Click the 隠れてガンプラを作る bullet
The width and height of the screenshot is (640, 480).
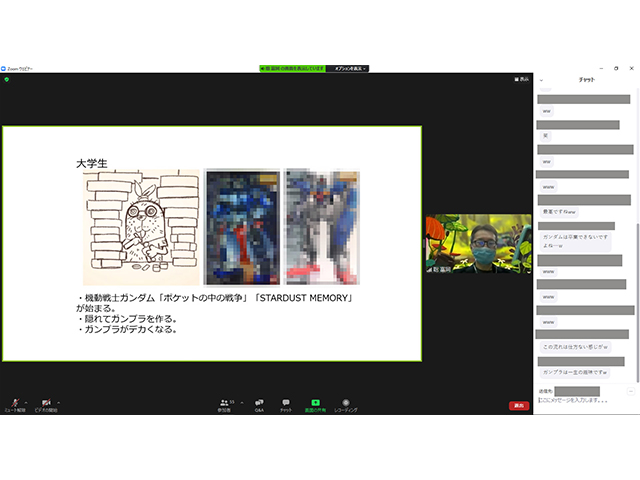[x=127, y=319]
